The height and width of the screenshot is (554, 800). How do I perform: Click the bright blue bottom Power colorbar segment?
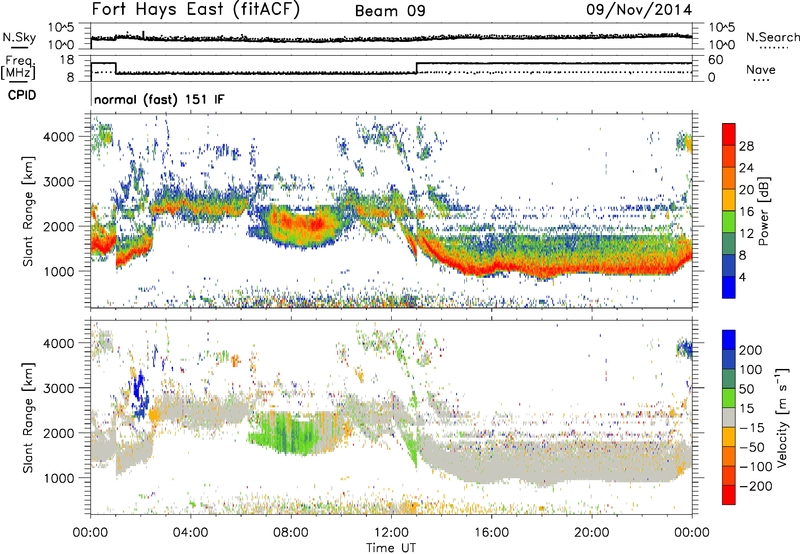click(x=729, y=287)
